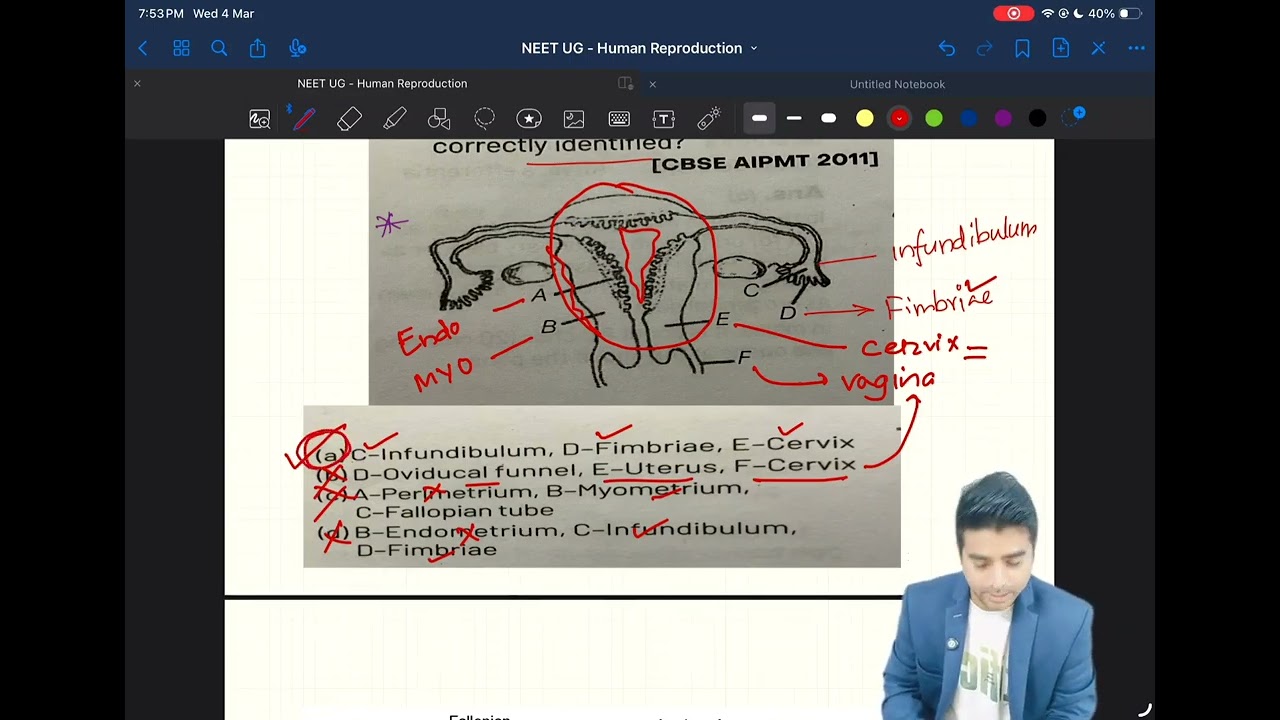
Task: Pick the dark blue pen color
Action: 969,118
